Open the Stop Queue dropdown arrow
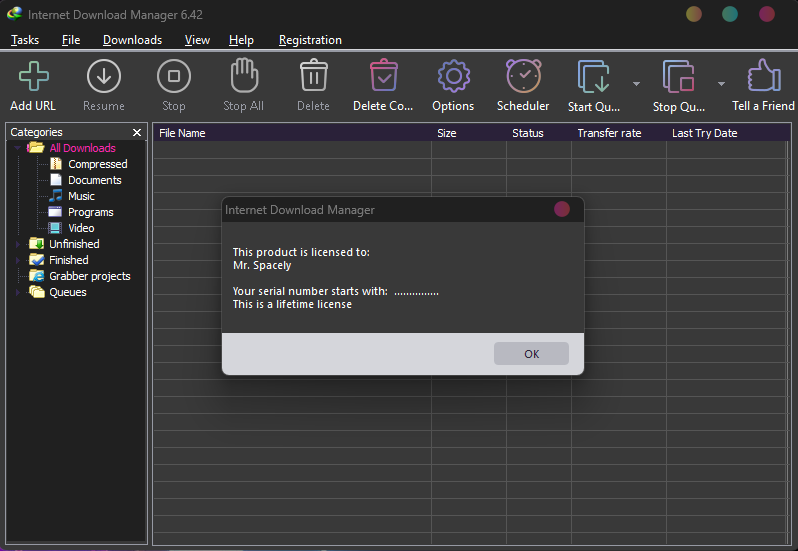The width and height of the screenshot is (798, 551). pos(721,83)
